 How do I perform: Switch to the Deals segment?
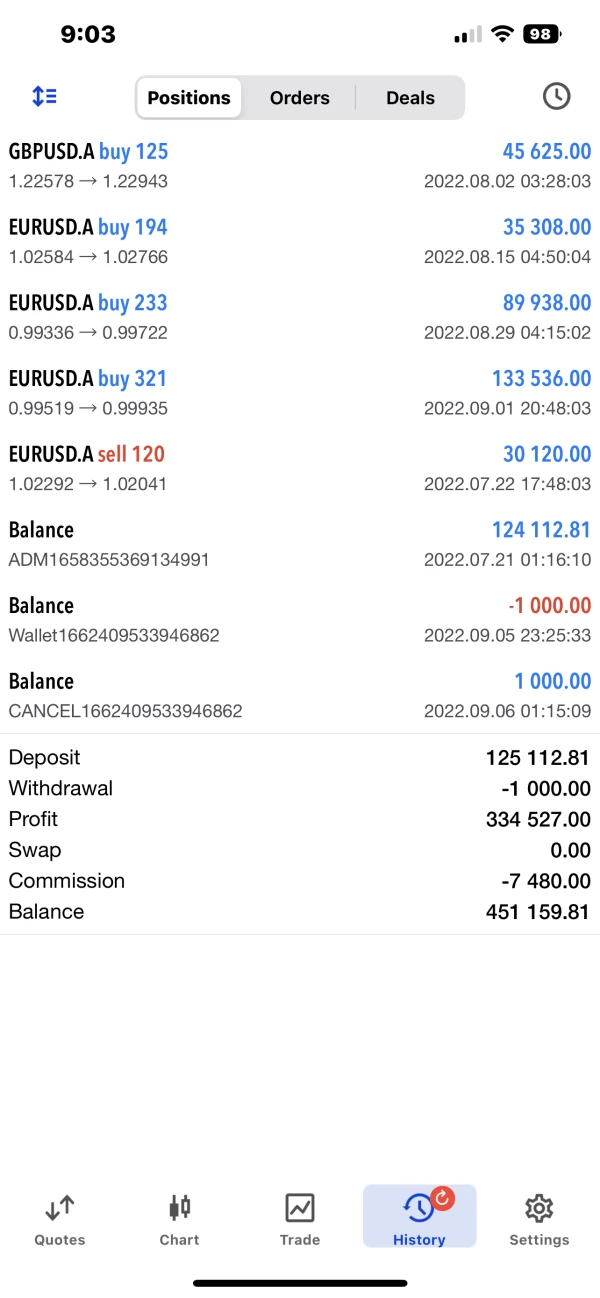point(410,98)
